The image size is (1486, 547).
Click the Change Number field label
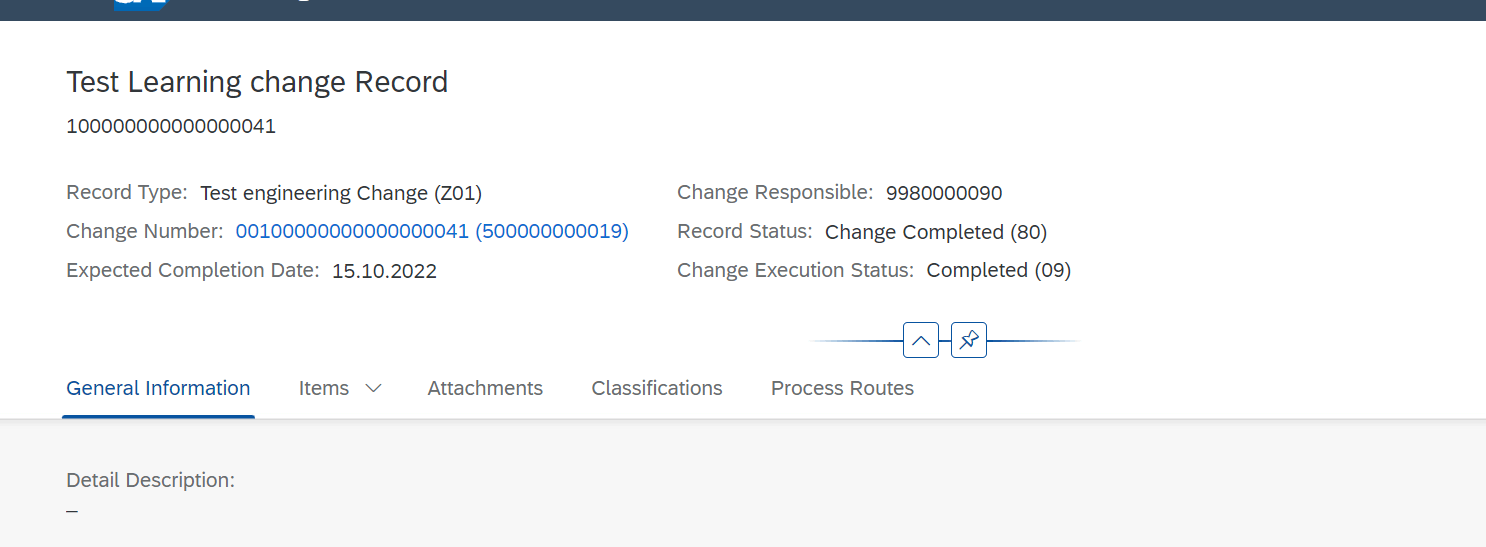pos(145,231)
